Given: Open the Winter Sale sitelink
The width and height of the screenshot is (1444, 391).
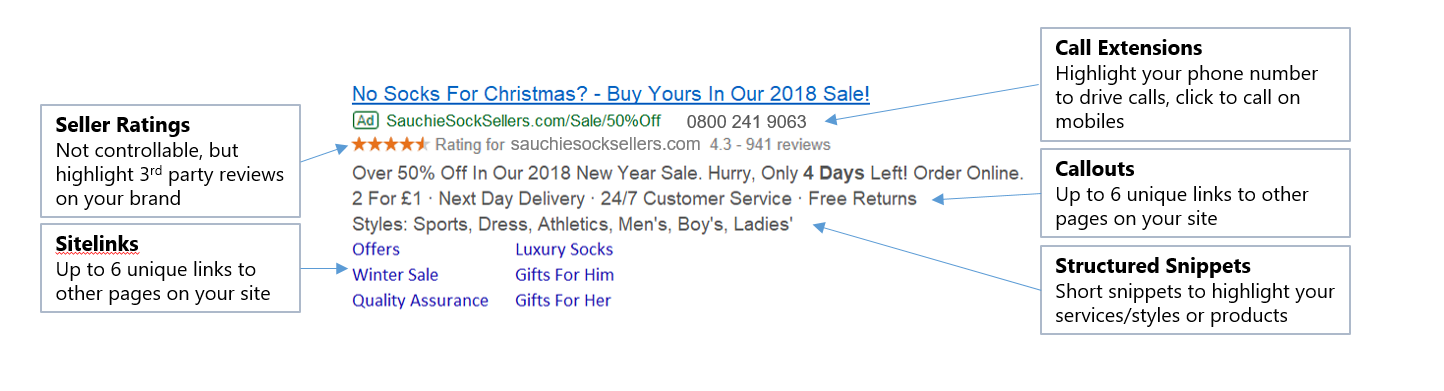Looking at the screenshot, I should pos(395,275).
